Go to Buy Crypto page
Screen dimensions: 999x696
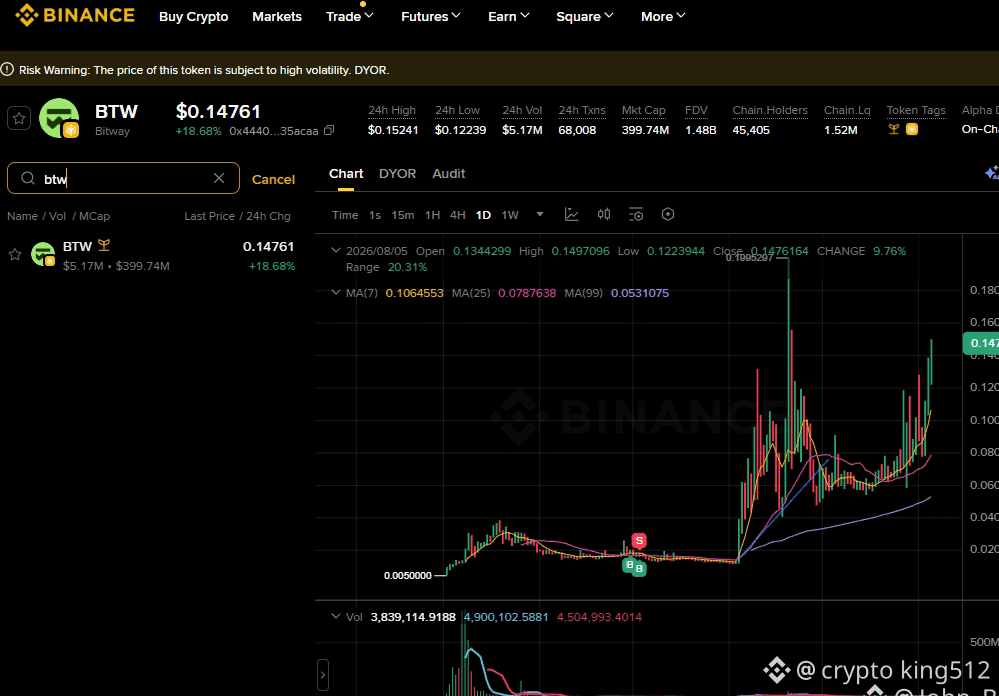tap(194, 17)
